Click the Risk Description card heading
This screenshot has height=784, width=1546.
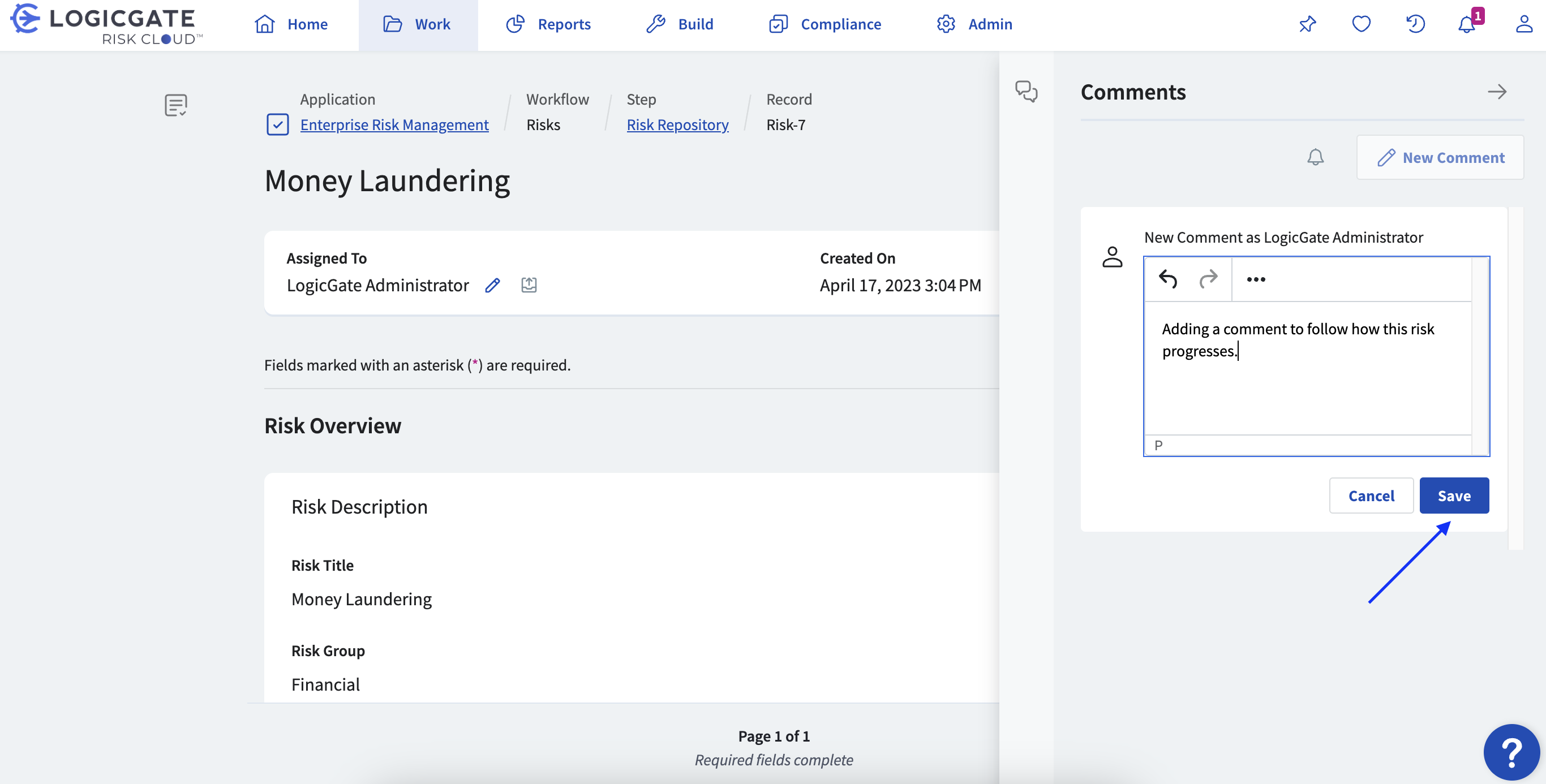pos(359,507)
